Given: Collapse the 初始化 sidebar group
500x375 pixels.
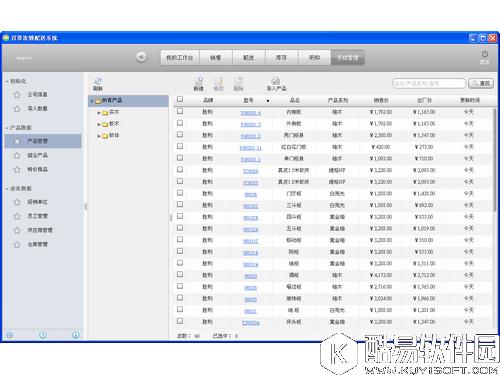Looking at the screenshot, I should [x=7, y=81].
